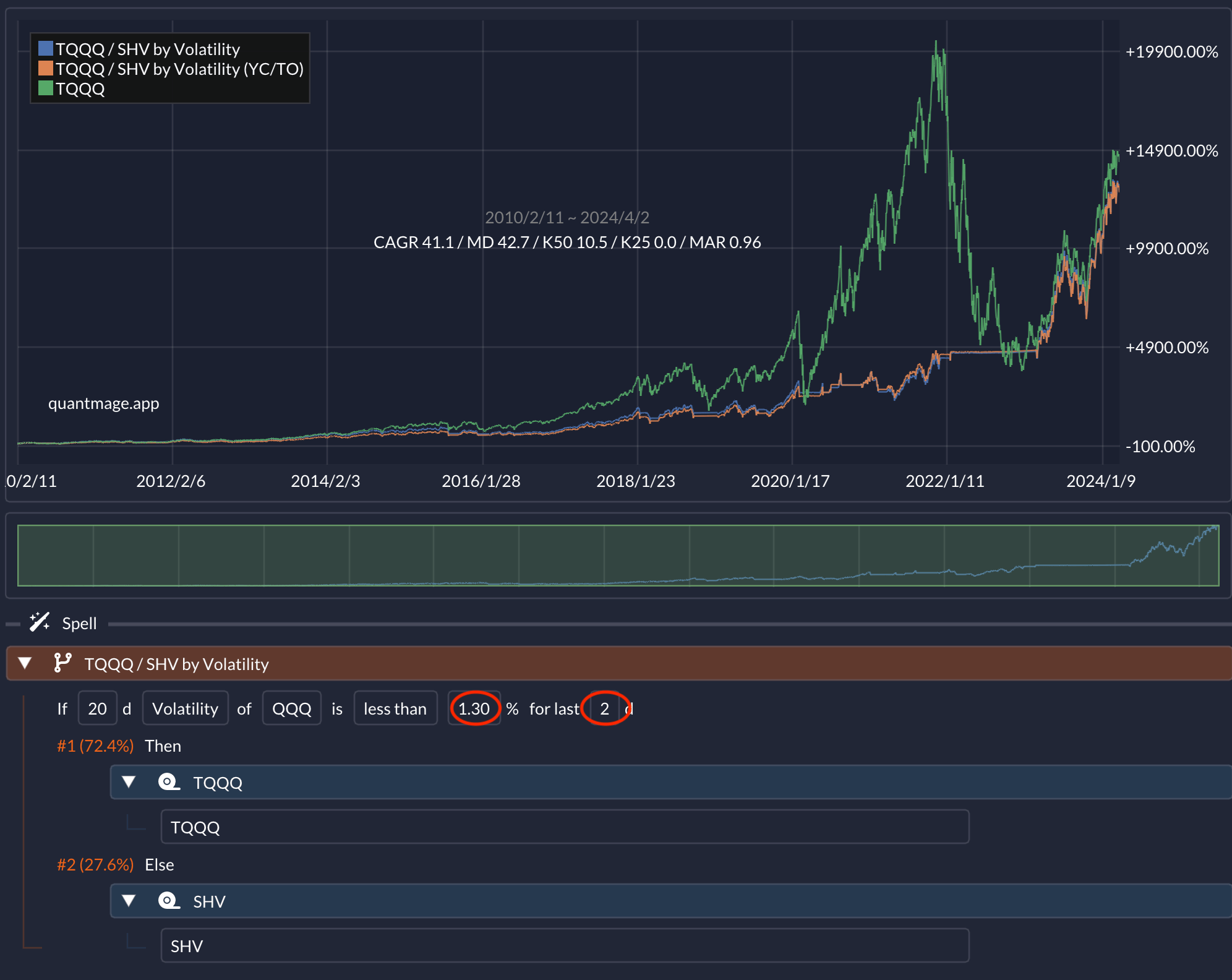Click the +9900.00% y-axis label

tap(1166, 248)
